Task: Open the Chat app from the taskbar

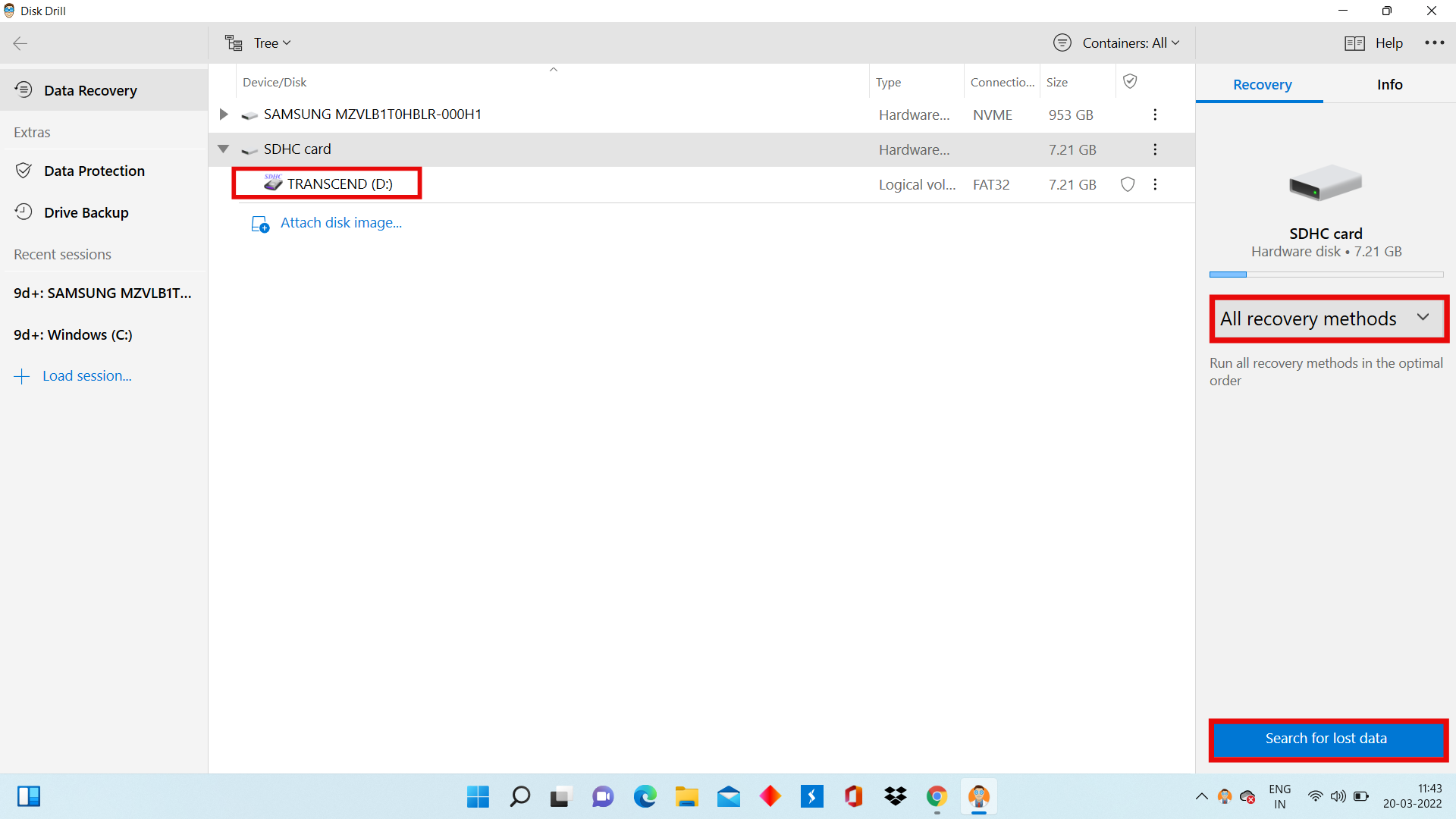Action: (603, 796)
